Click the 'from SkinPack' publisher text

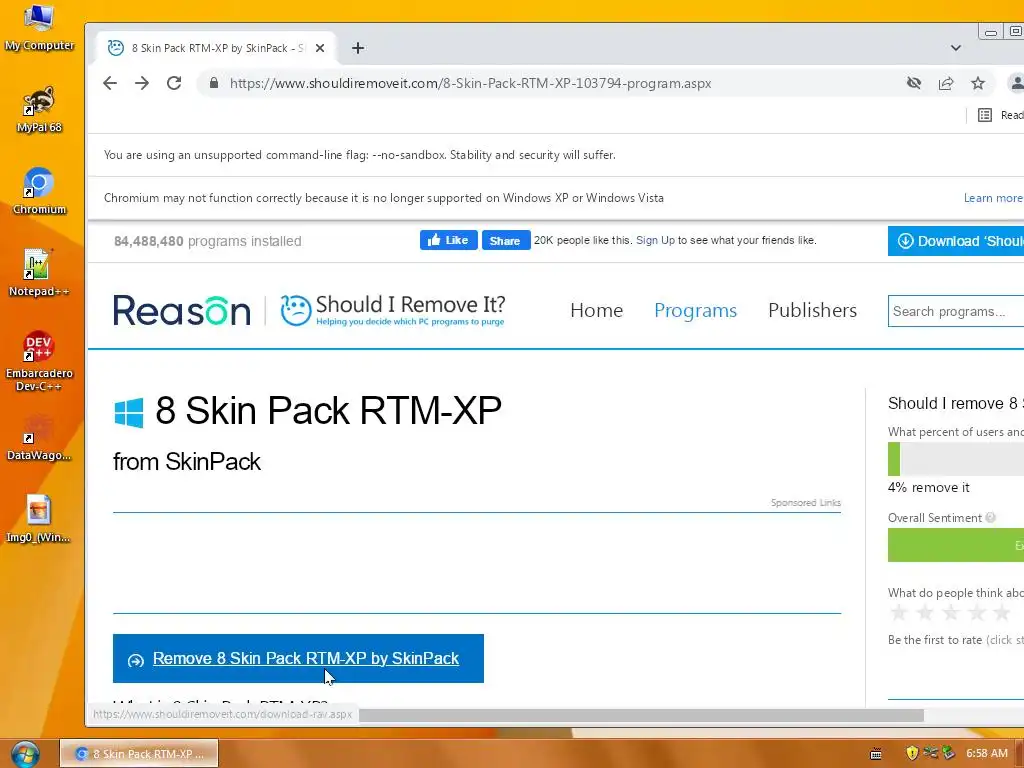[187, 462]
